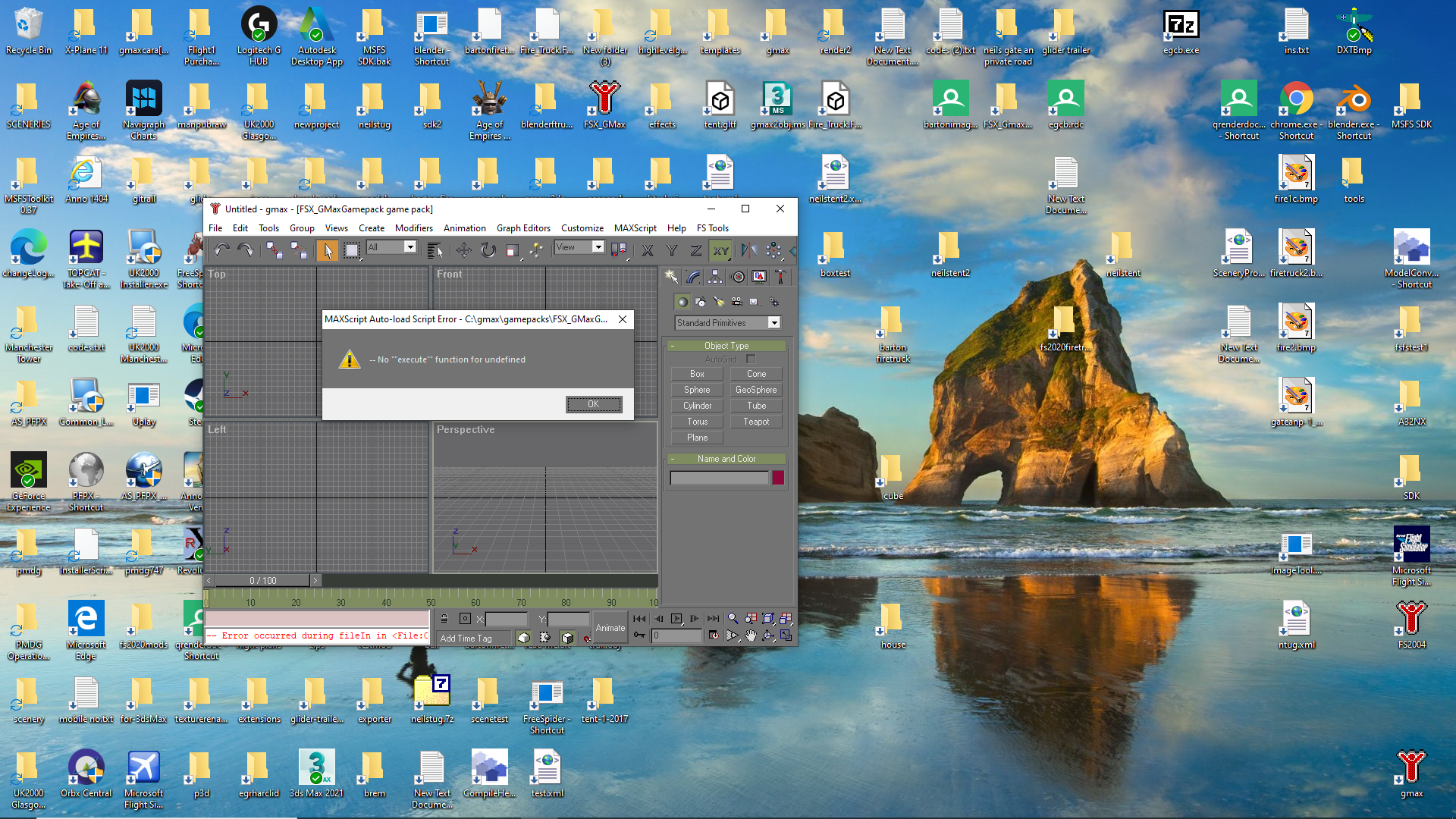Select the Helpers create category icon
The height and width of the screenshot is (819, 1456).
pyautogui.click(x=755, y=302)
